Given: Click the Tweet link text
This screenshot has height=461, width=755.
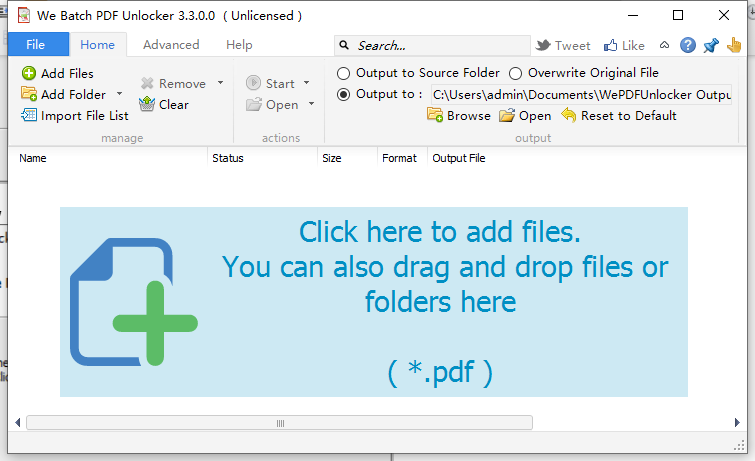Looking at the screenshot, I should (572, 46).
